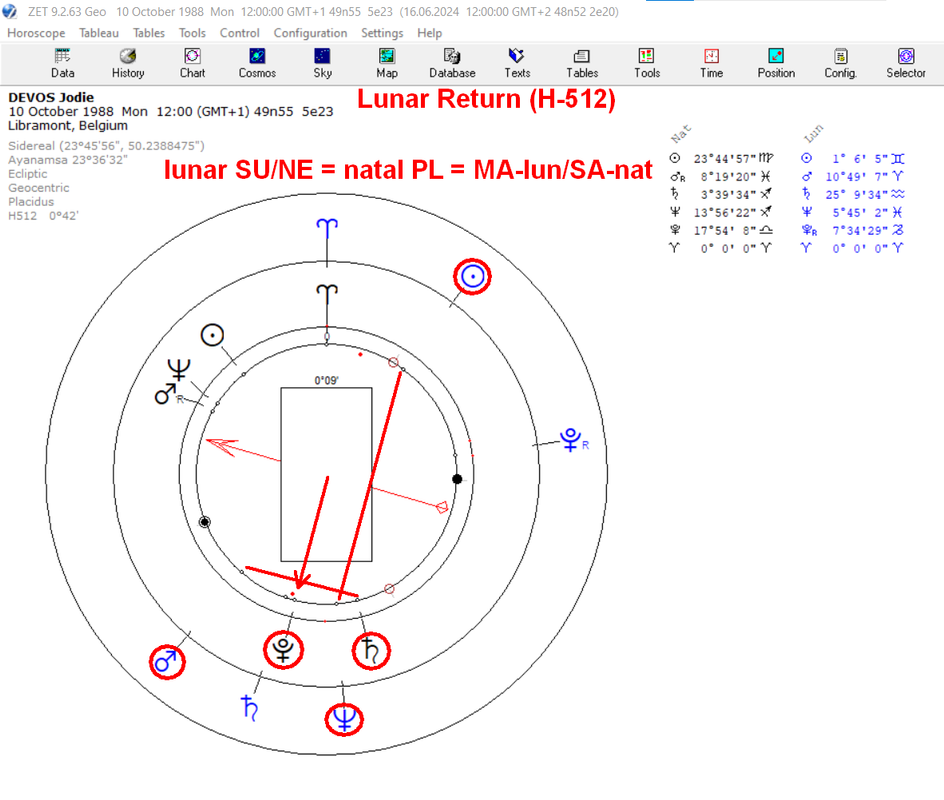Screen dimensions: 944x800
Task: Open the Configuration menu
Action: pyautogui.click(x=310, y=33)
